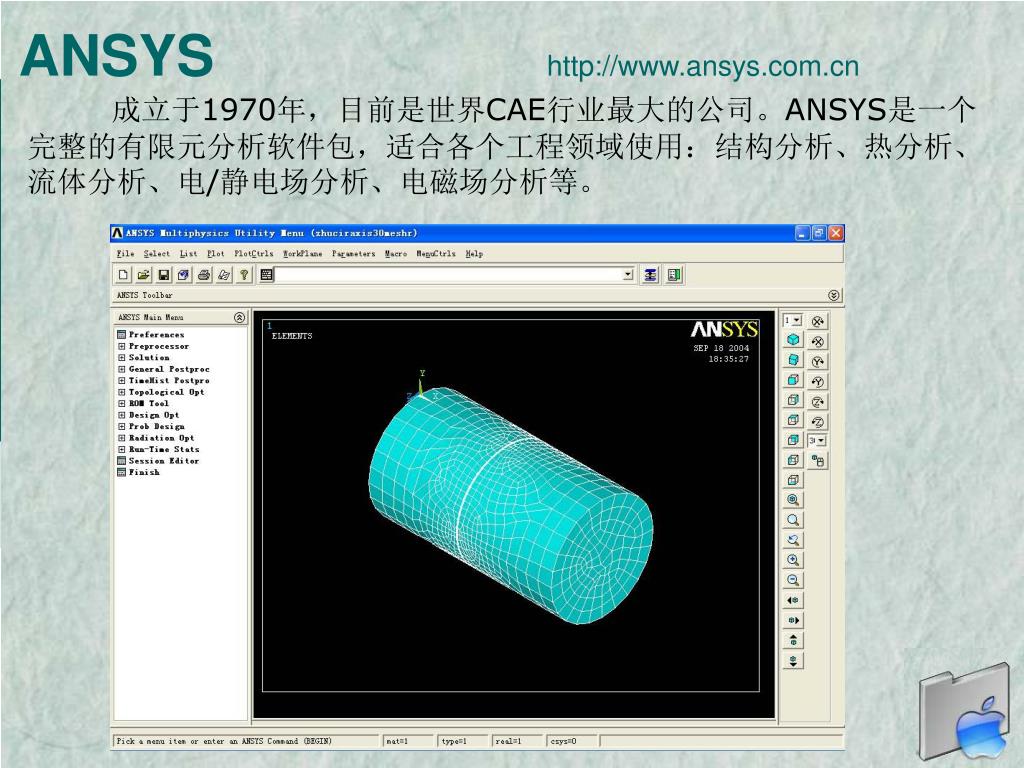Image resolution: width=1024 pixels, height=768 pixels.
Task: Expand the General Postproc node
Action: pyautogui.click(x=121, y=369)
